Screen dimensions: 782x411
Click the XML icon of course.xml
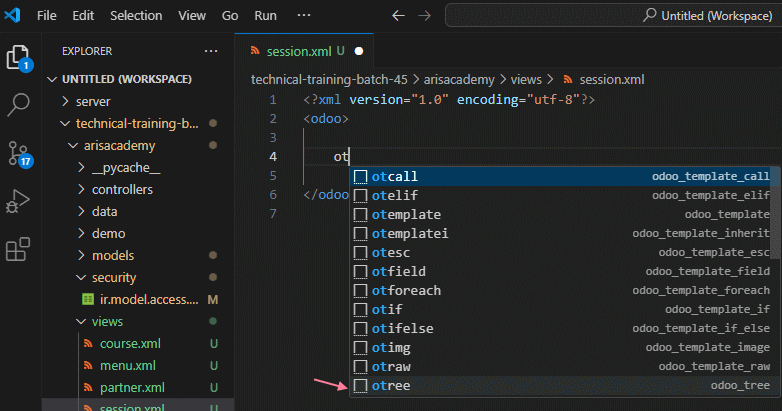tap(88, 344)
